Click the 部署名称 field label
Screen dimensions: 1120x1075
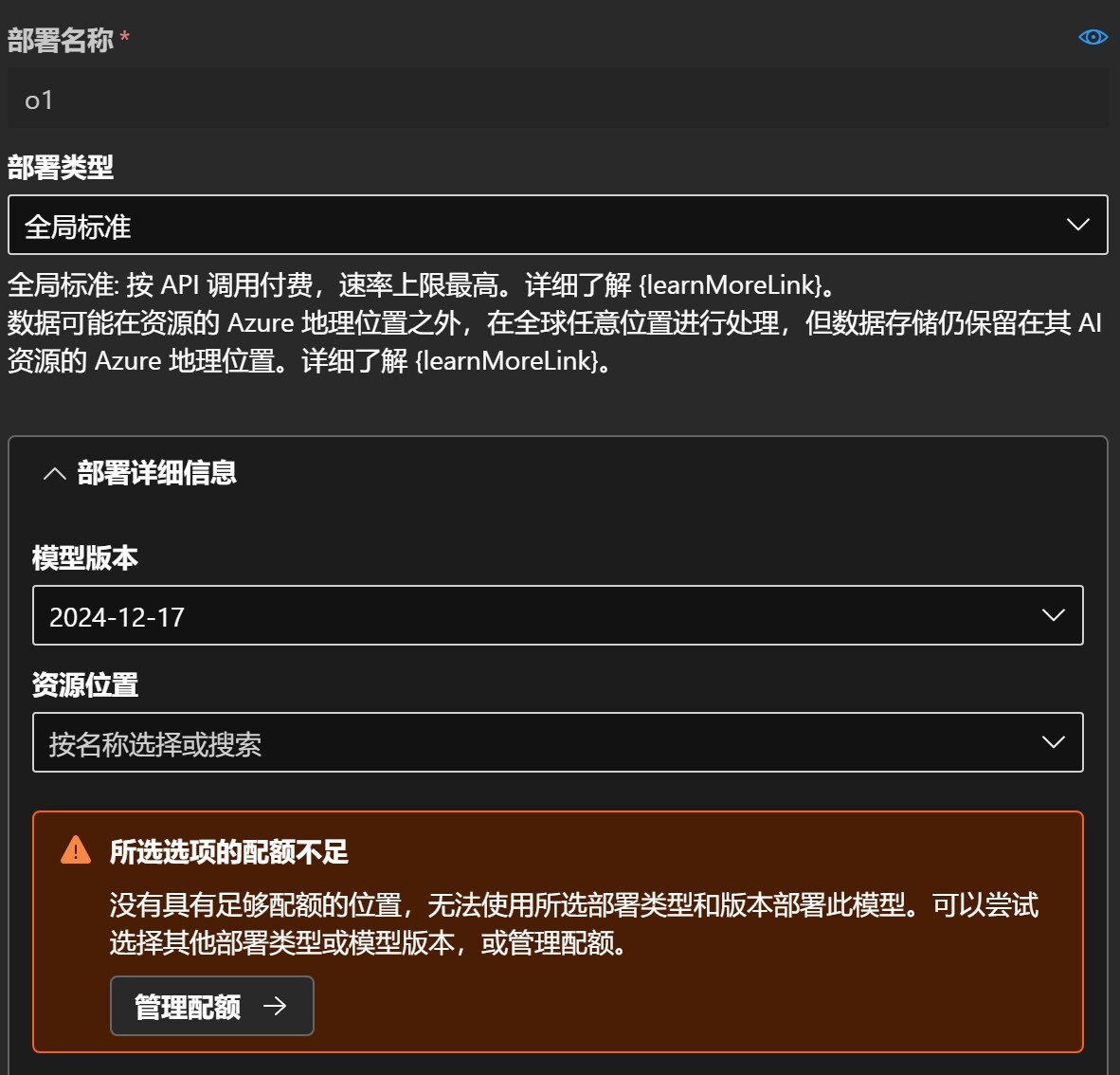[60, 40]
